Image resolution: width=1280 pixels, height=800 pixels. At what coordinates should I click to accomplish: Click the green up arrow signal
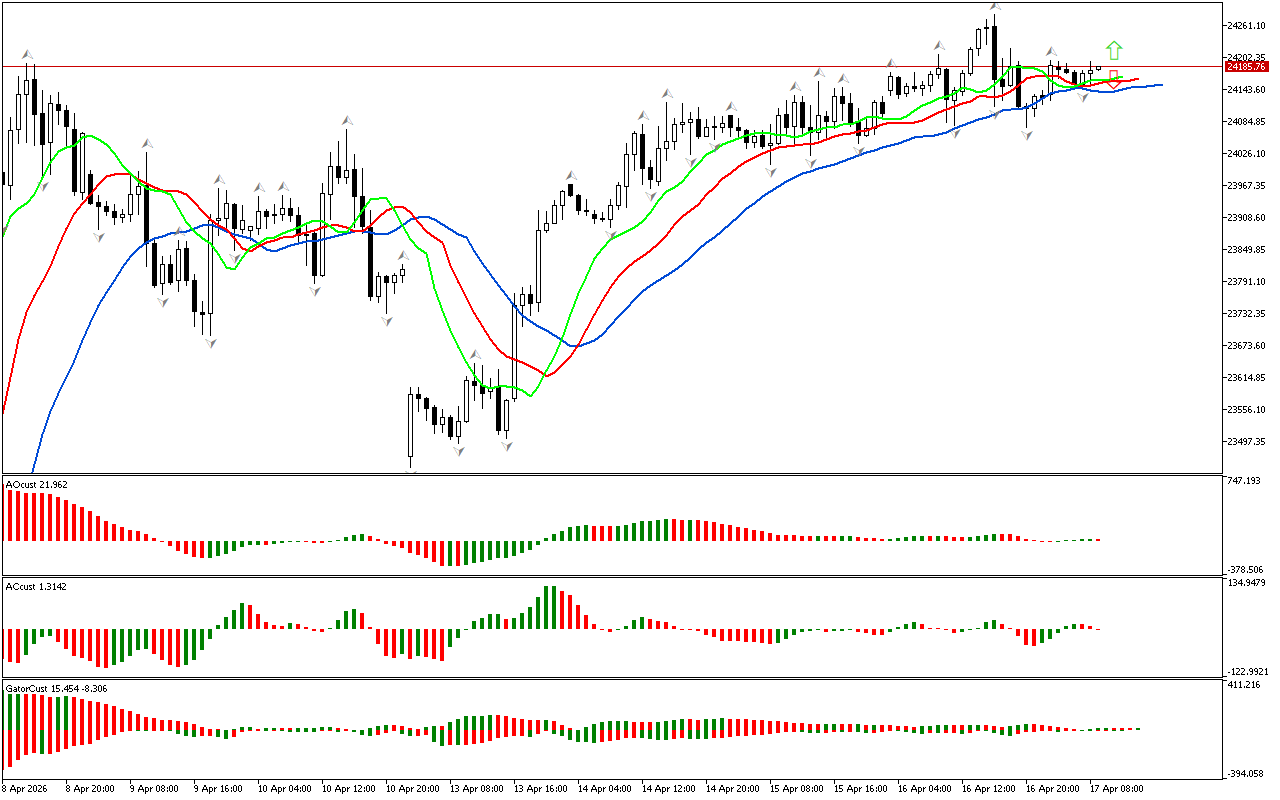pyautogui.click(x=1114, y=50)
